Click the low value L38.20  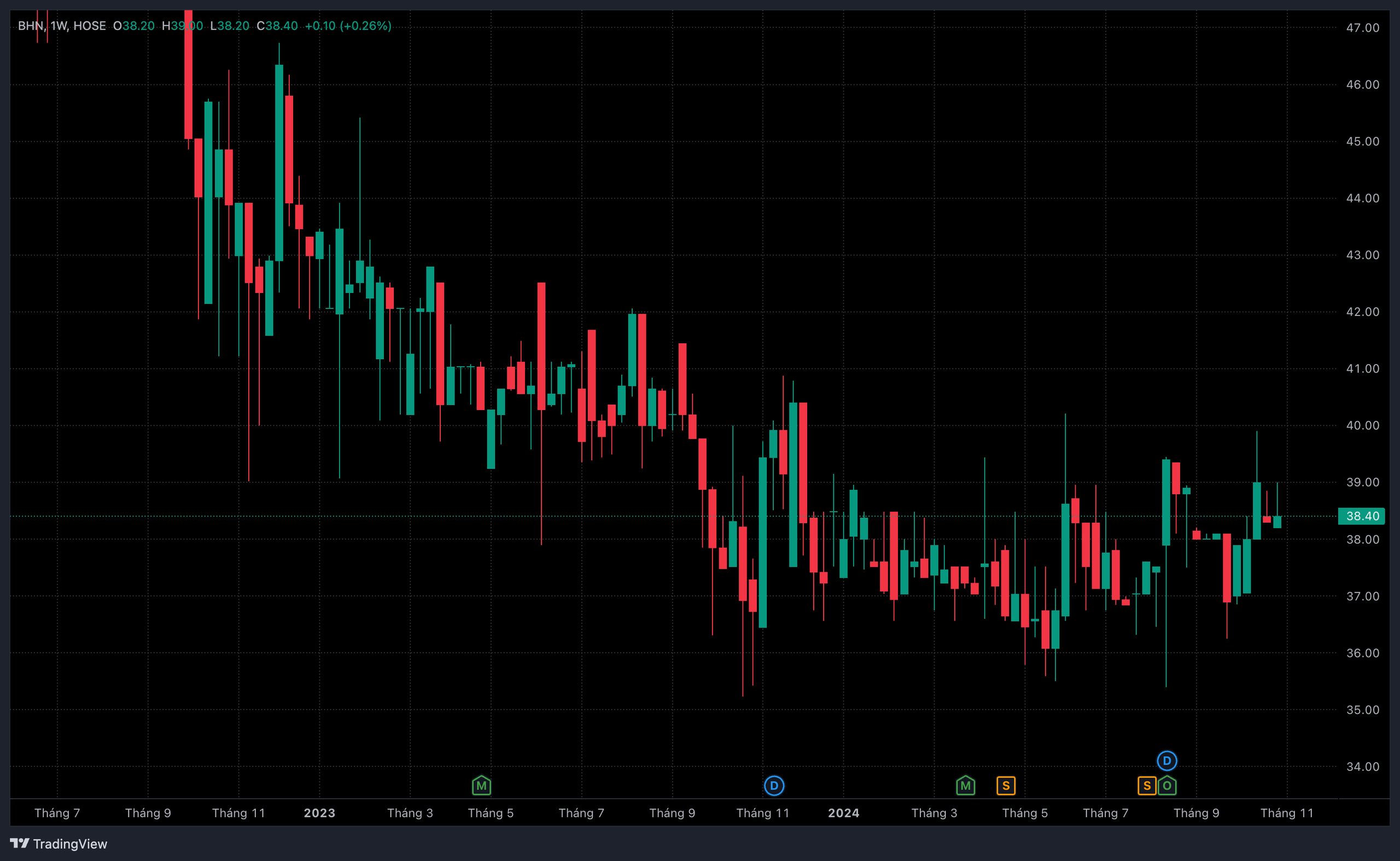(x=230, y=26)
